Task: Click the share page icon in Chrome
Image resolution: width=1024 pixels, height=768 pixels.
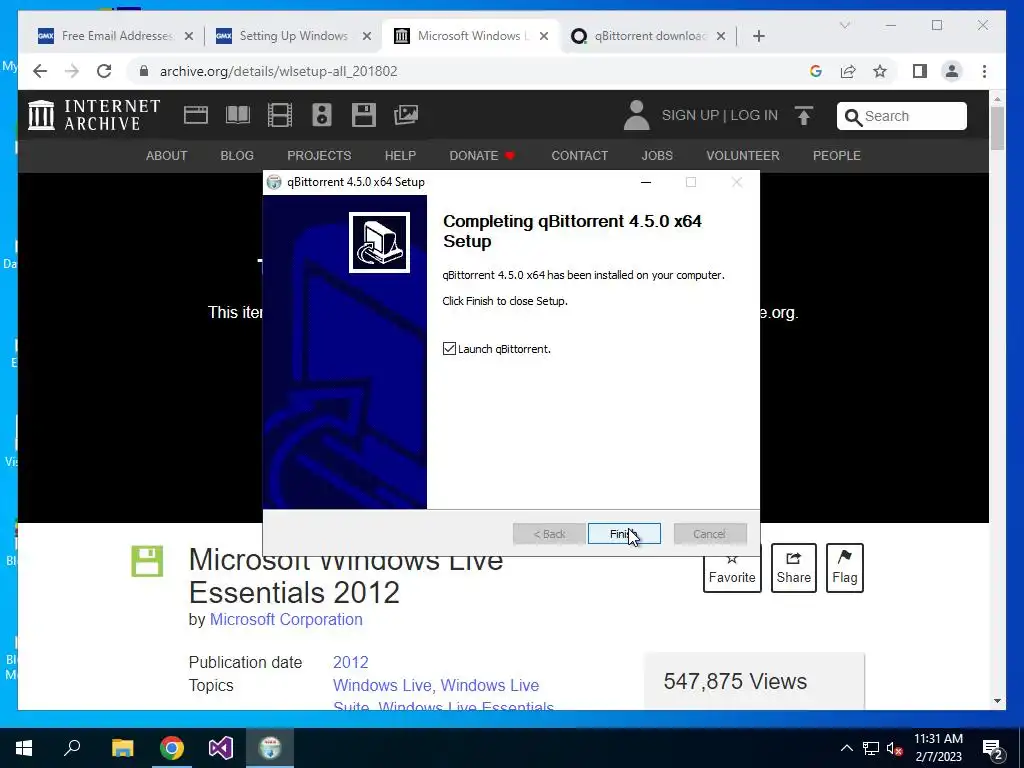Action: coord(848,71)
